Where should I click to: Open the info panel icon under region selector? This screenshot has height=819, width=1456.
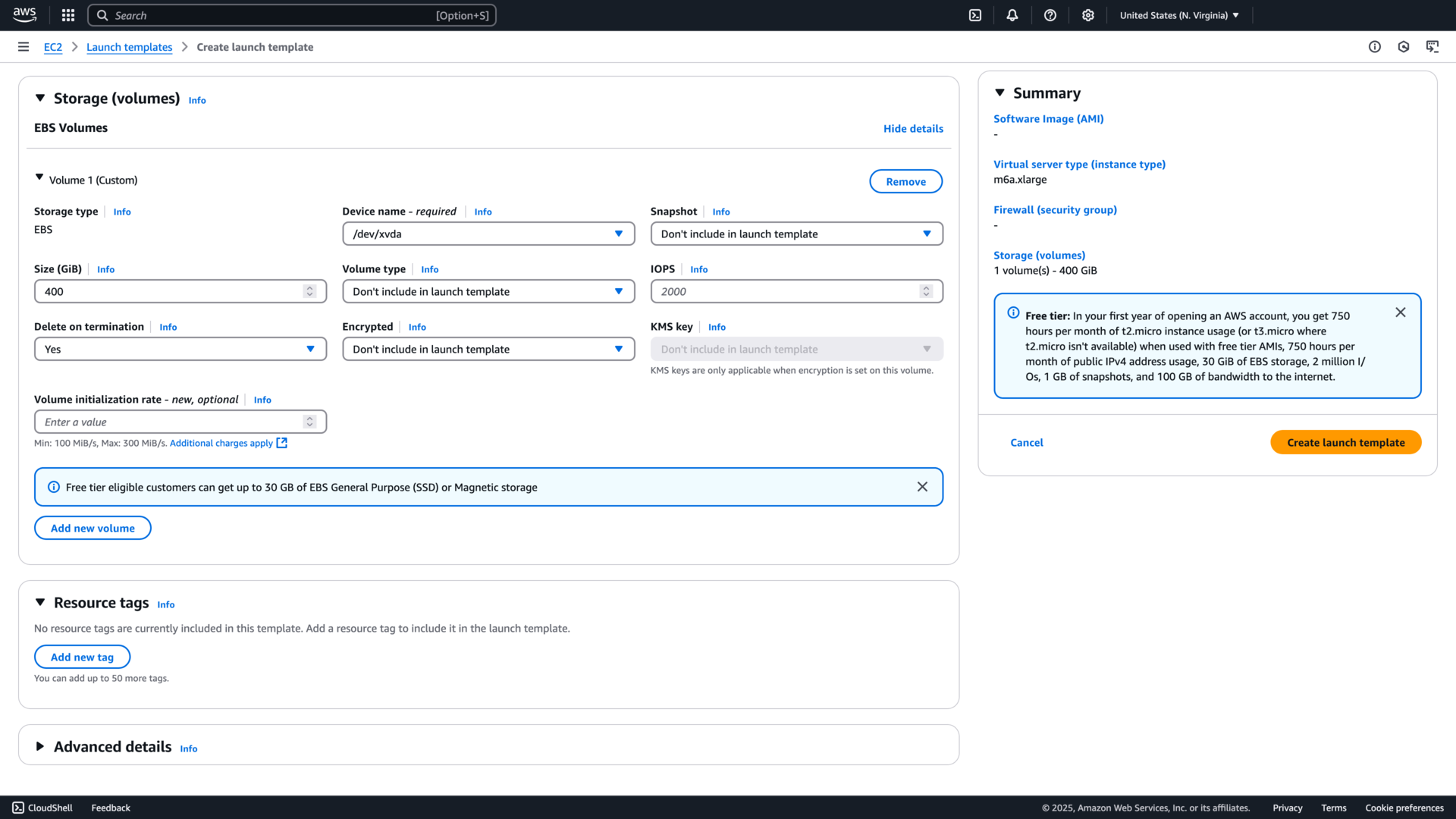tap(1375, 47)
